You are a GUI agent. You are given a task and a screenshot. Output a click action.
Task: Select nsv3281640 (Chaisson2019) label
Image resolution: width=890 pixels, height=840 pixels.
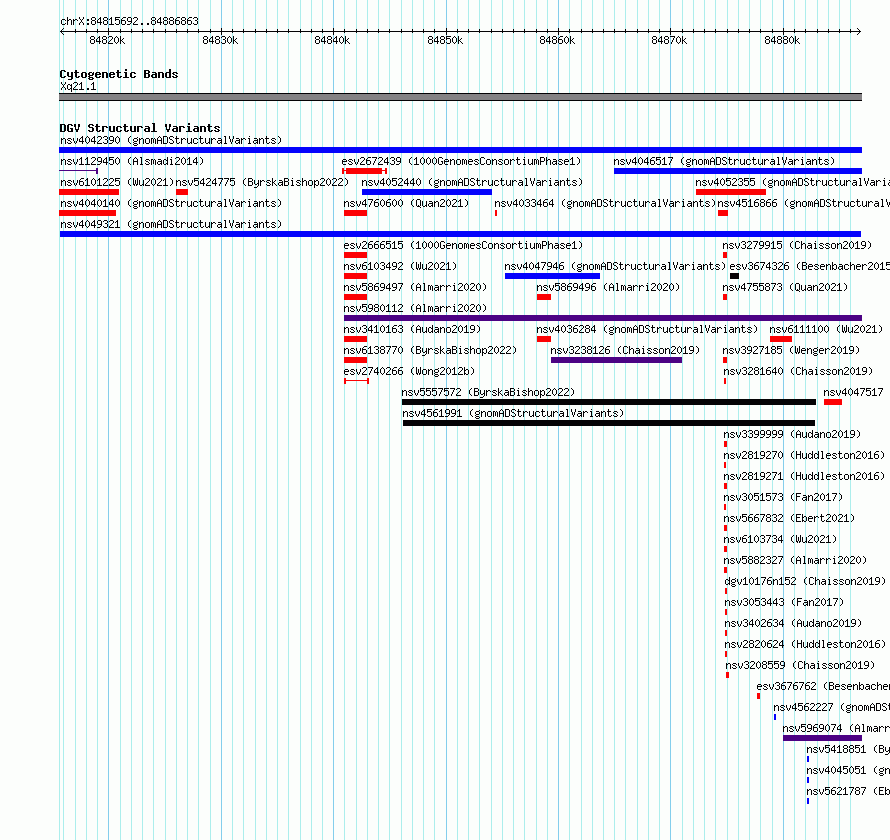797,371
